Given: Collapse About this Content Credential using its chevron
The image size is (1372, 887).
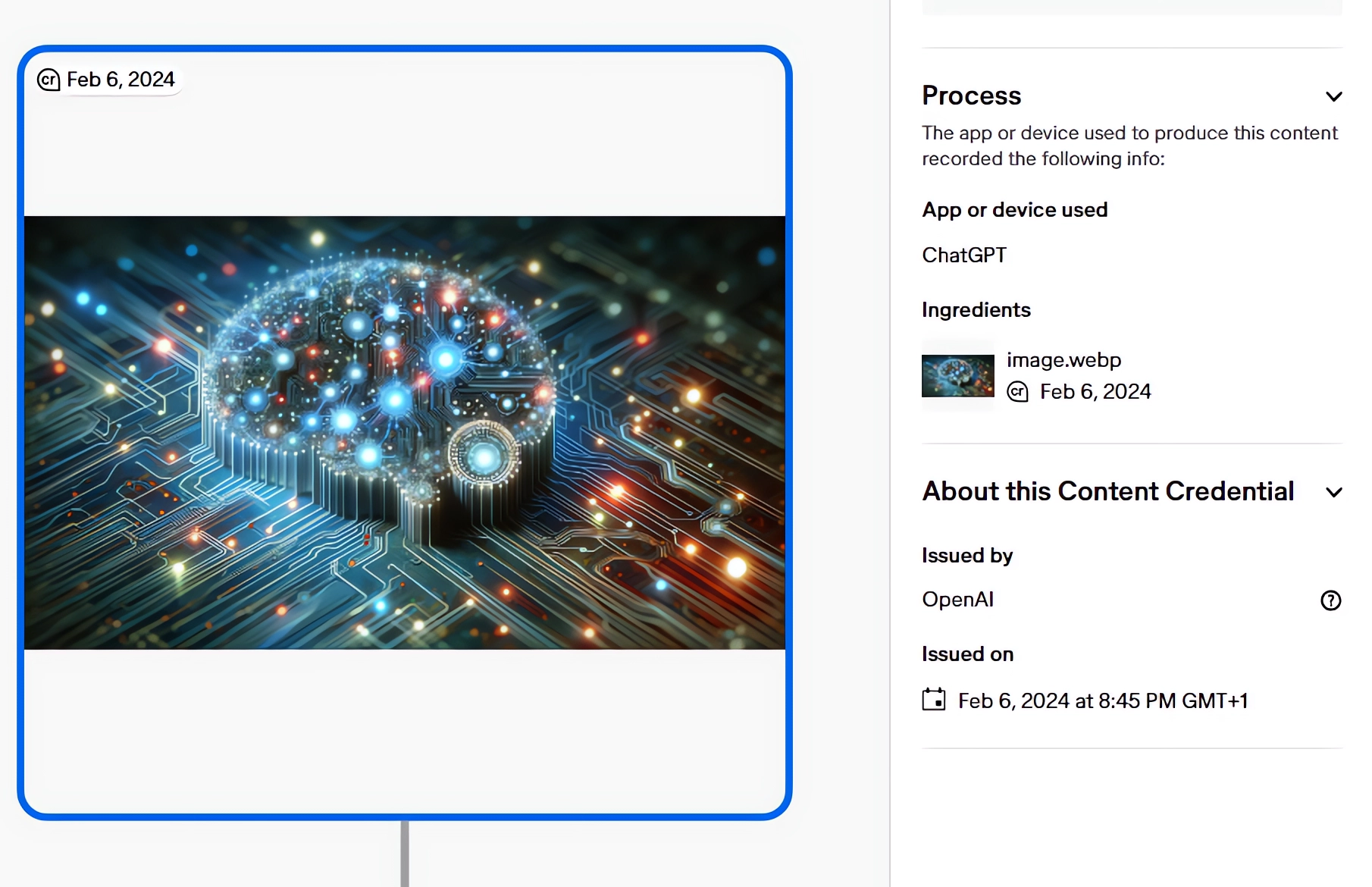Looking at the screenshot, I should click(x=1333, y=492).
